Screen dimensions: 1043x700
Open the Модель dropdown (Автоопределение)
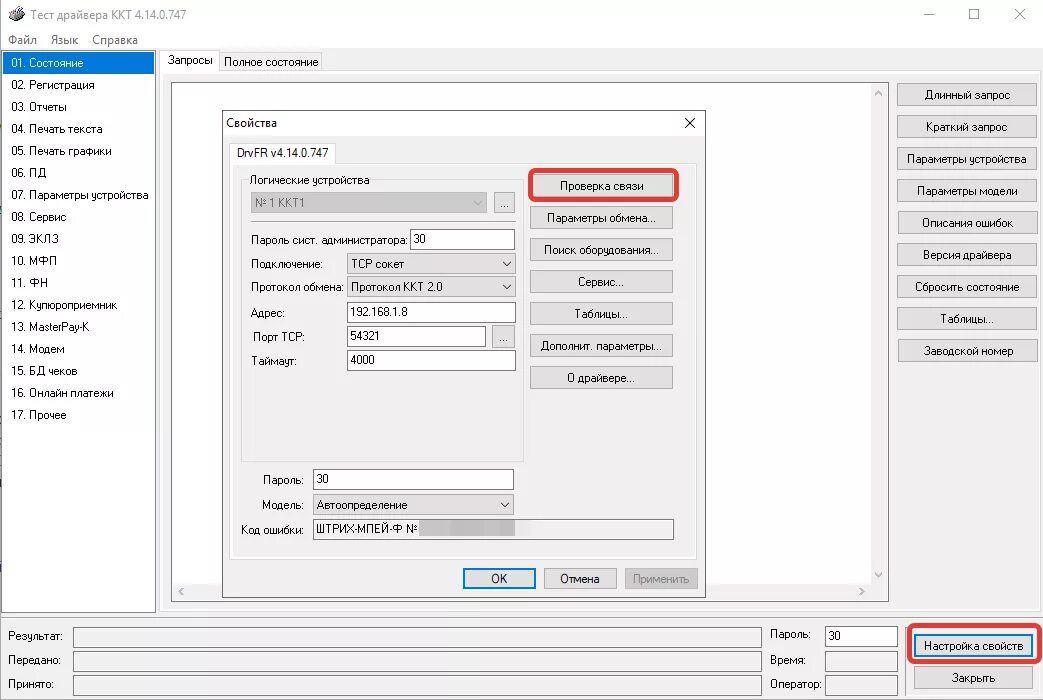tap(413, 505)
